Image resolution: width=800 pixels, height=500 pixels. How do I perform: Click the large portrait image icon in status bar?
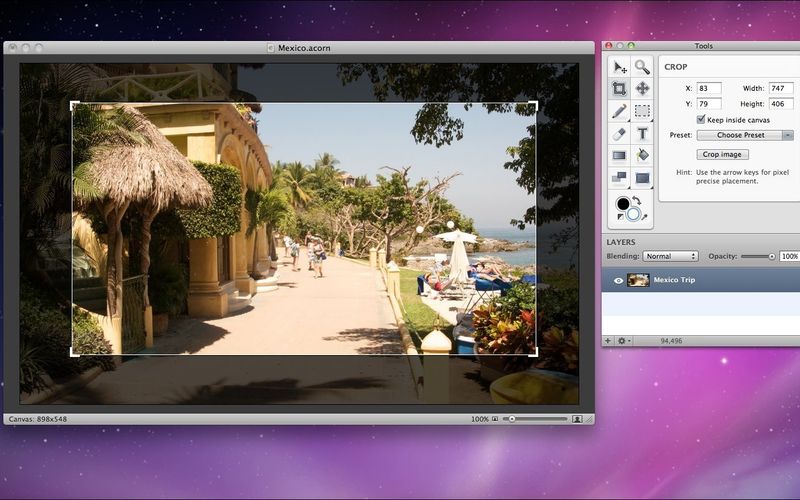pyautogui.click(x=577, y=419)
